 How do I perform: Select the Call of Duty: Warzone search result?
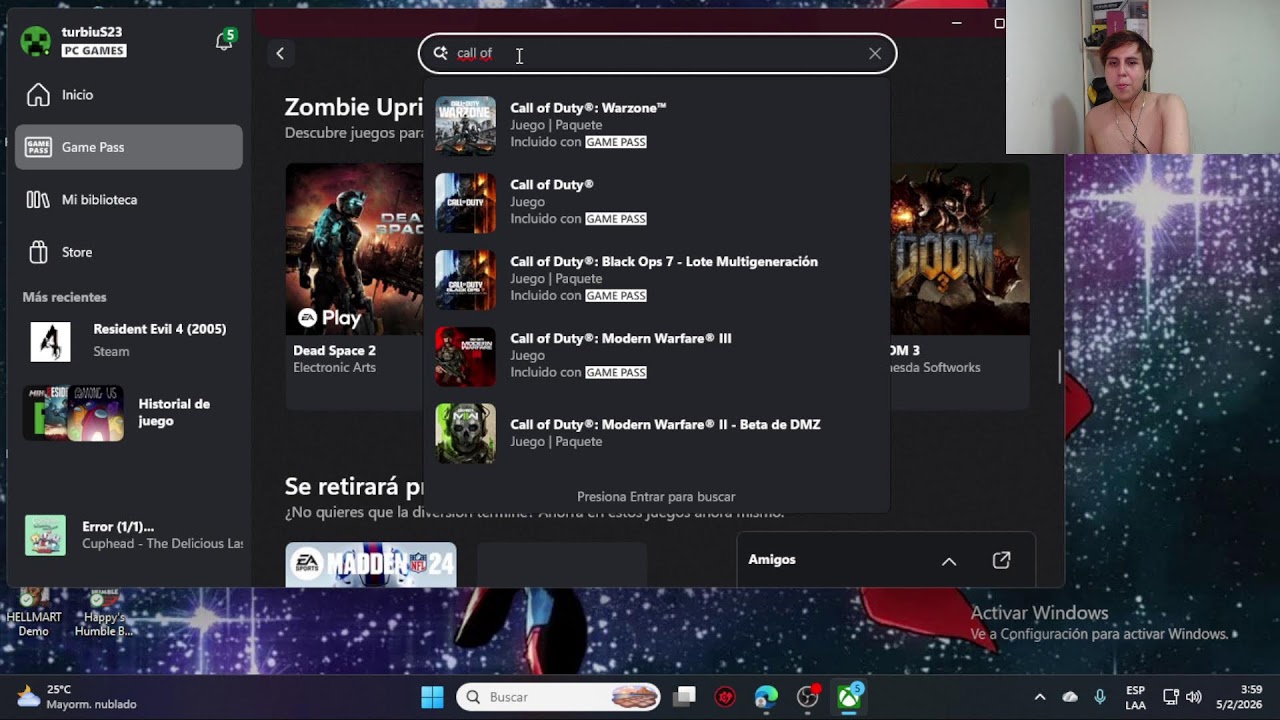tap(657, 125)
